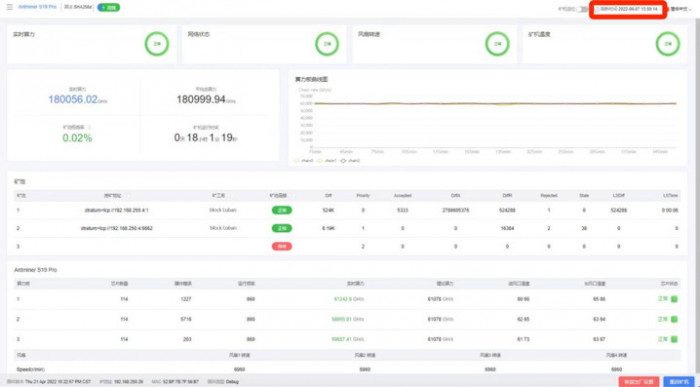Click the red restore factory settings button
Viewport: 700px width, 387px height.
click(x=639, y=382)
